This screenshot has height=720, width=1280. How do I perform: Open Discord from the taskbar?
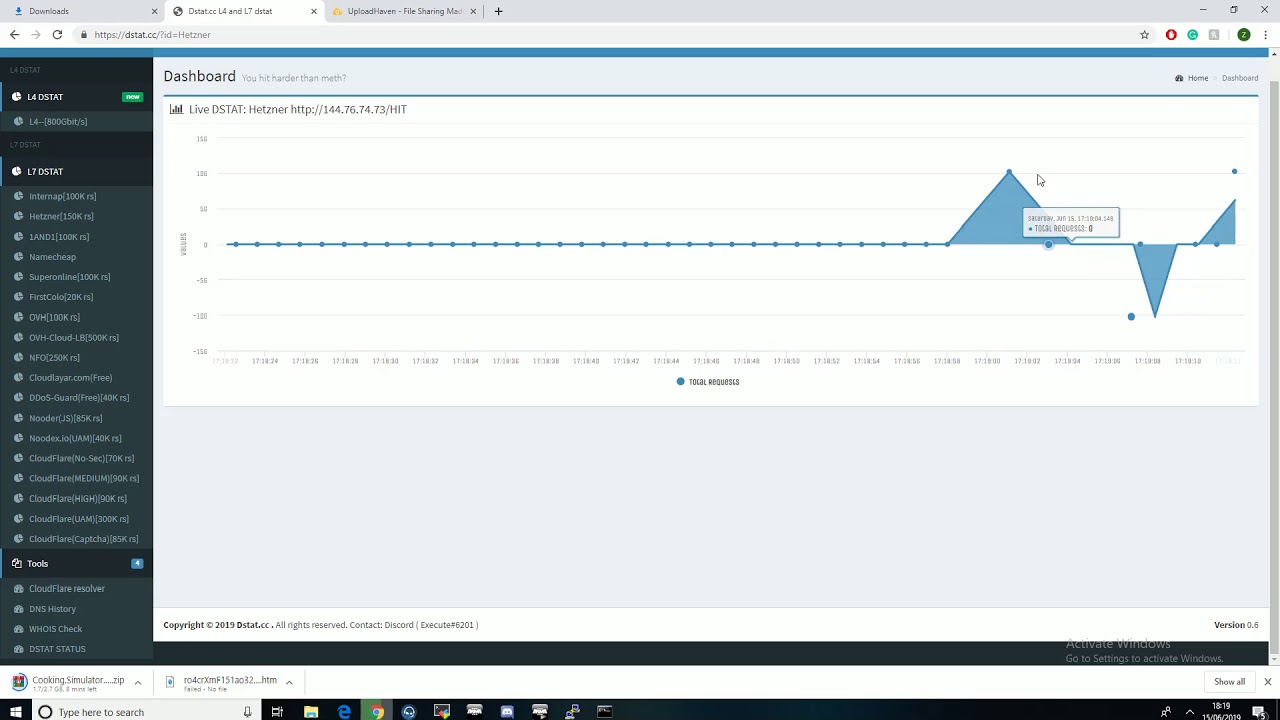pos(507,712)
